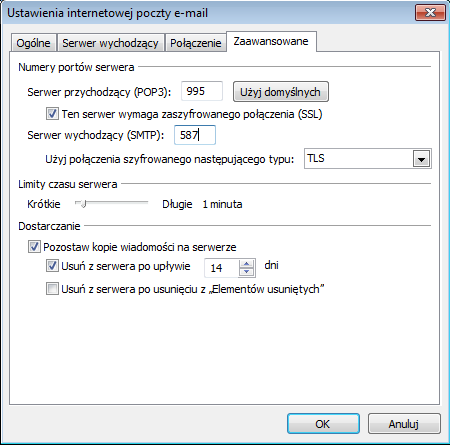The height and width of the screenshot is (445, 450).
Task: Switch to the Serwer wychodzący tab
Action: coord(110,43)
